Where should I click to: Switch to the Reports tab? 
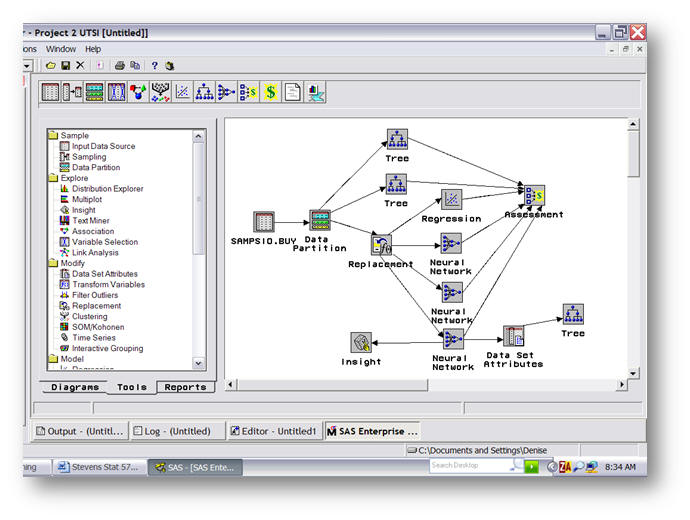[185, 387]
